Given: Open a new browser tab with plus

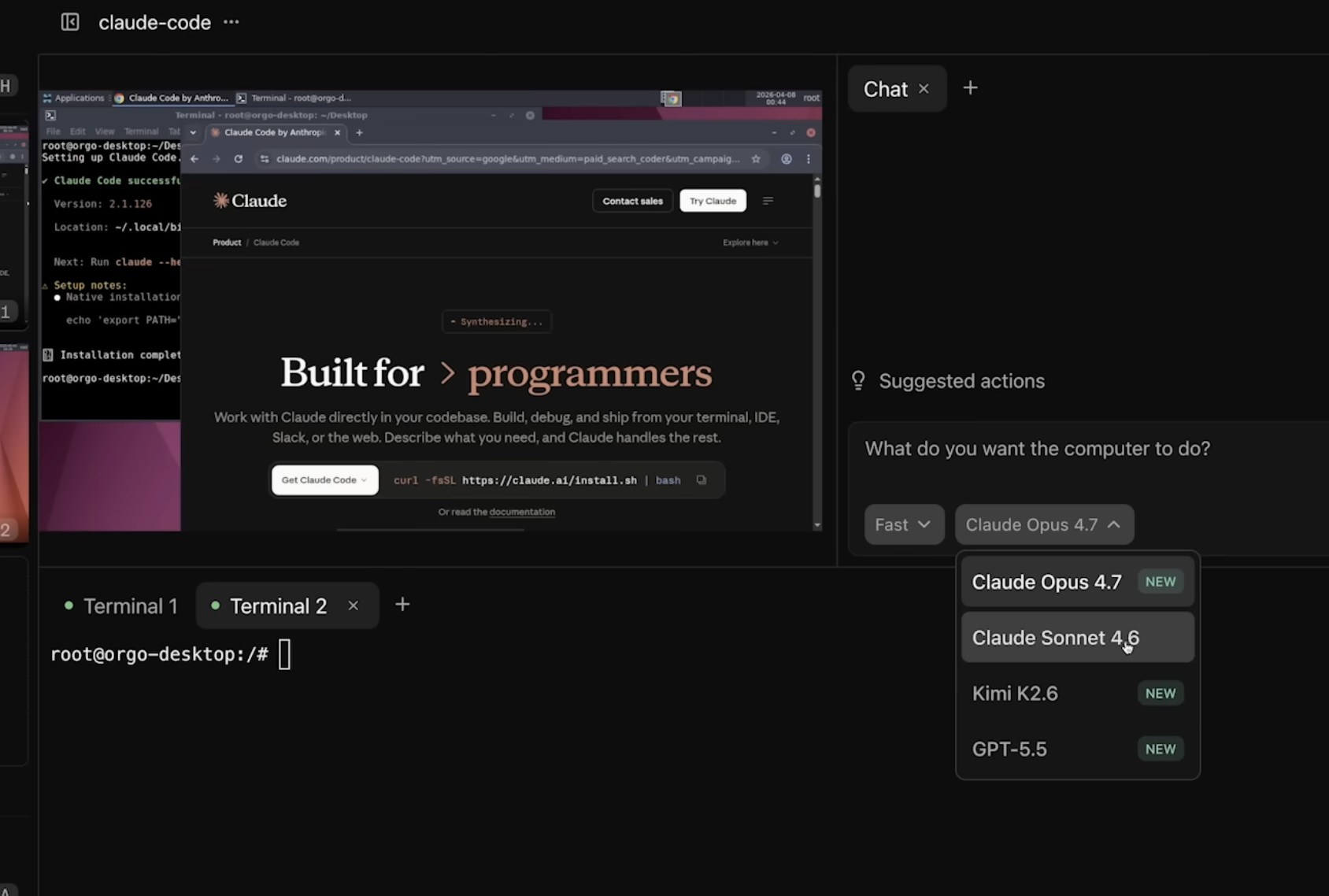Looking at the screenshot, I should pos(359,132).
